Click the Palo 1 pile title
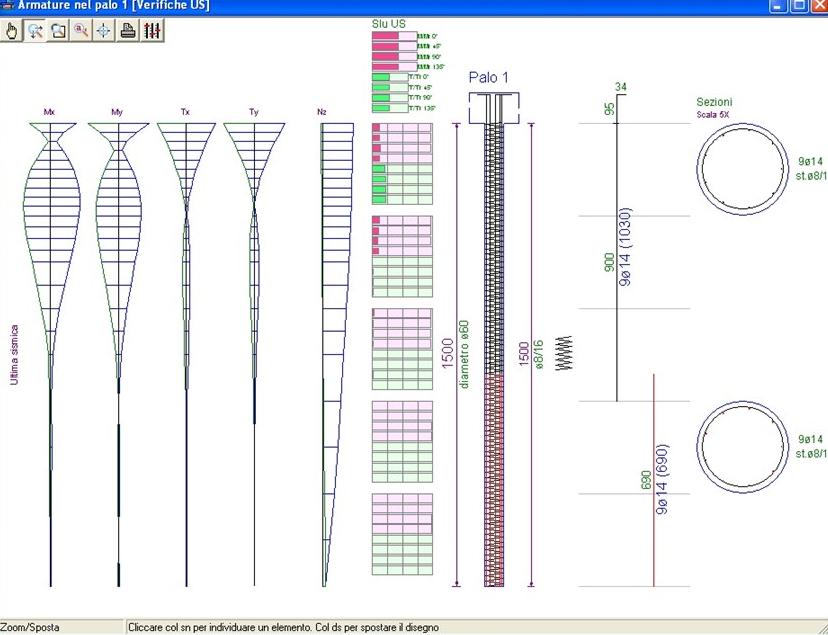 point(490,77)
